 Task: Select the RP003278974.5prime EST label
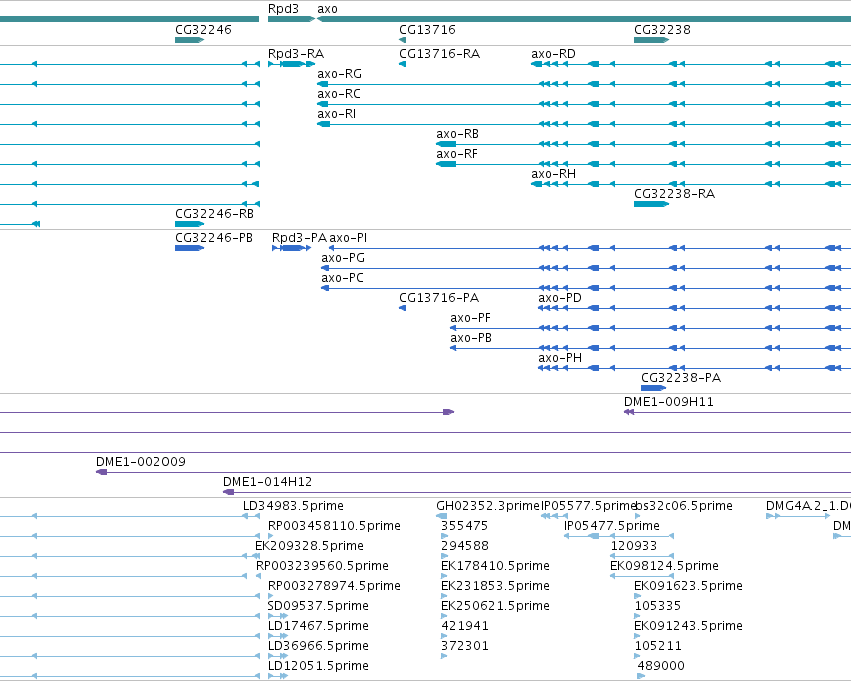334,586
